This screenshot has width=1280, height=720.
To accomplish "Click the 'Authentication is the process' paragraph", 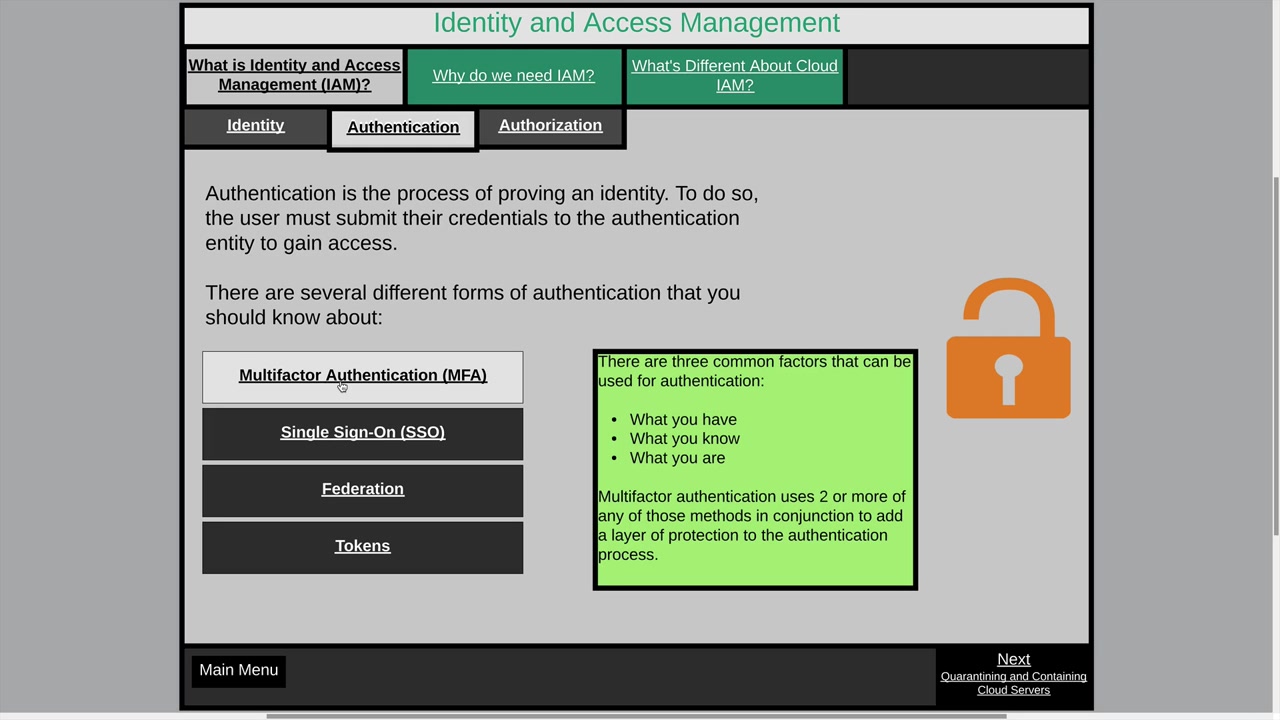I will click(482, 219).
